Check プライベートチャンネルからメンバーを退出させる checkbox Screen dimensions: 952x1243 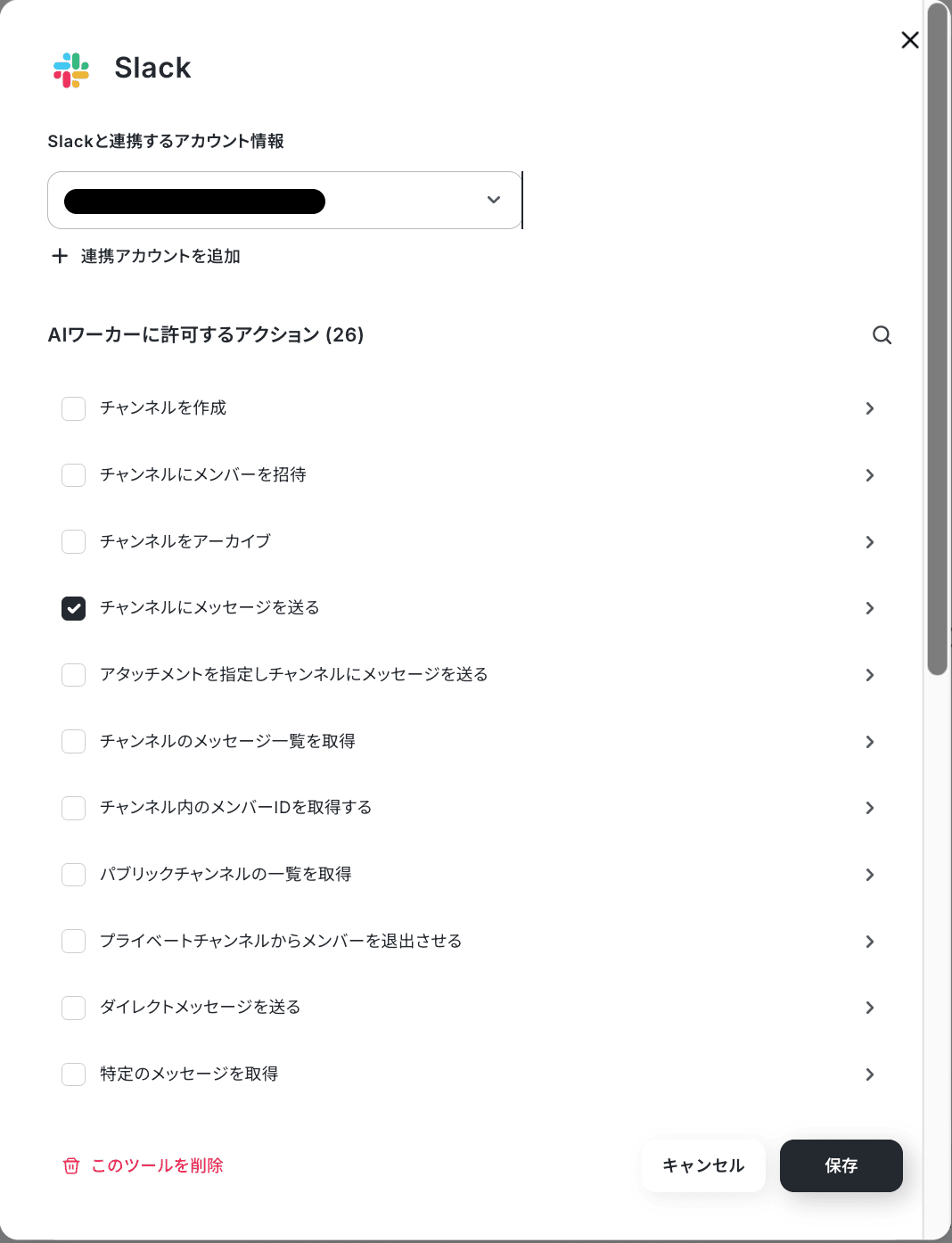click(x=73, y=941)
